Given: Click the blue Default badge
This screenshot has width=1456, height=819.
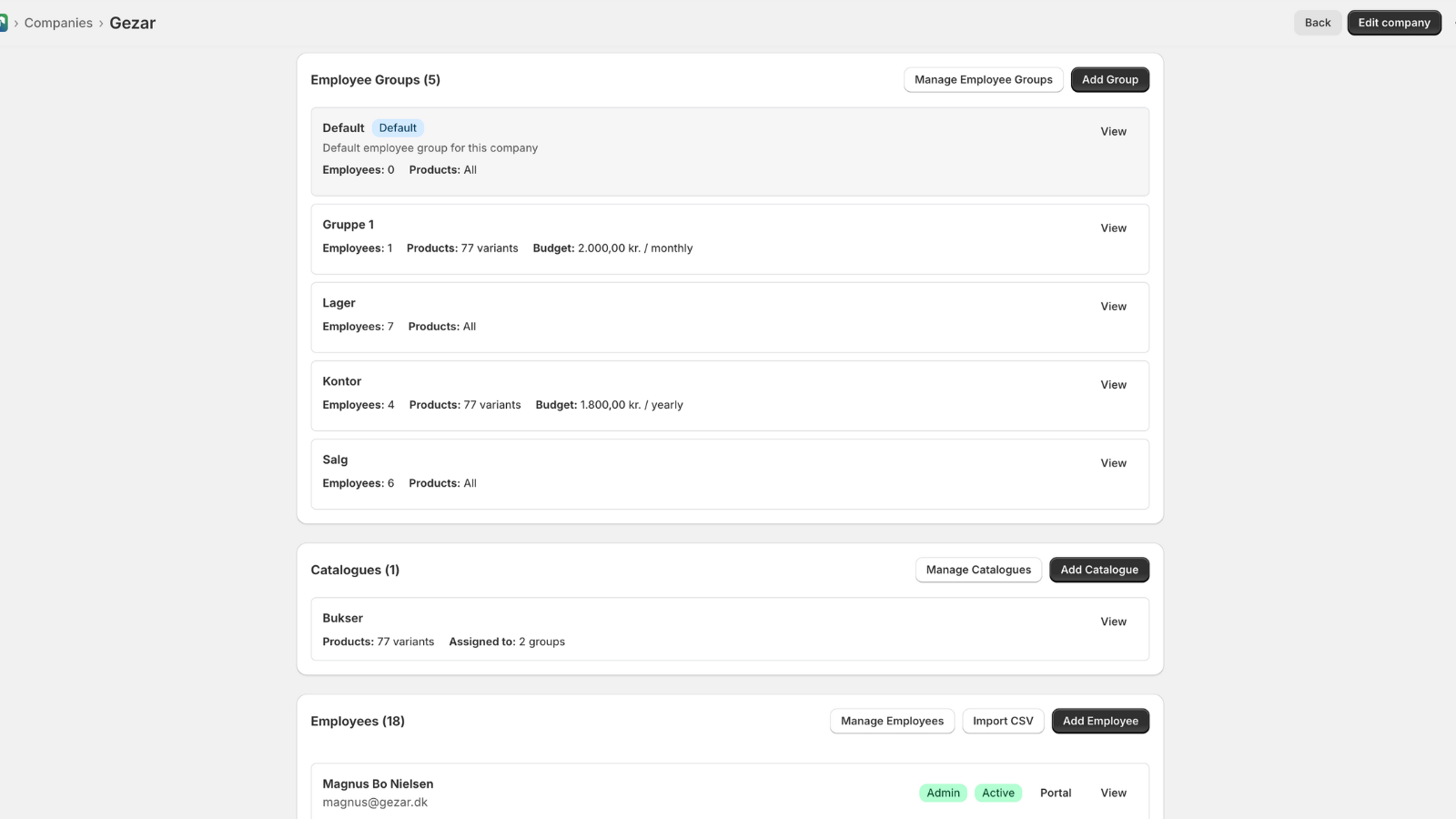Looking at the screenshot, I should (398, 128).
